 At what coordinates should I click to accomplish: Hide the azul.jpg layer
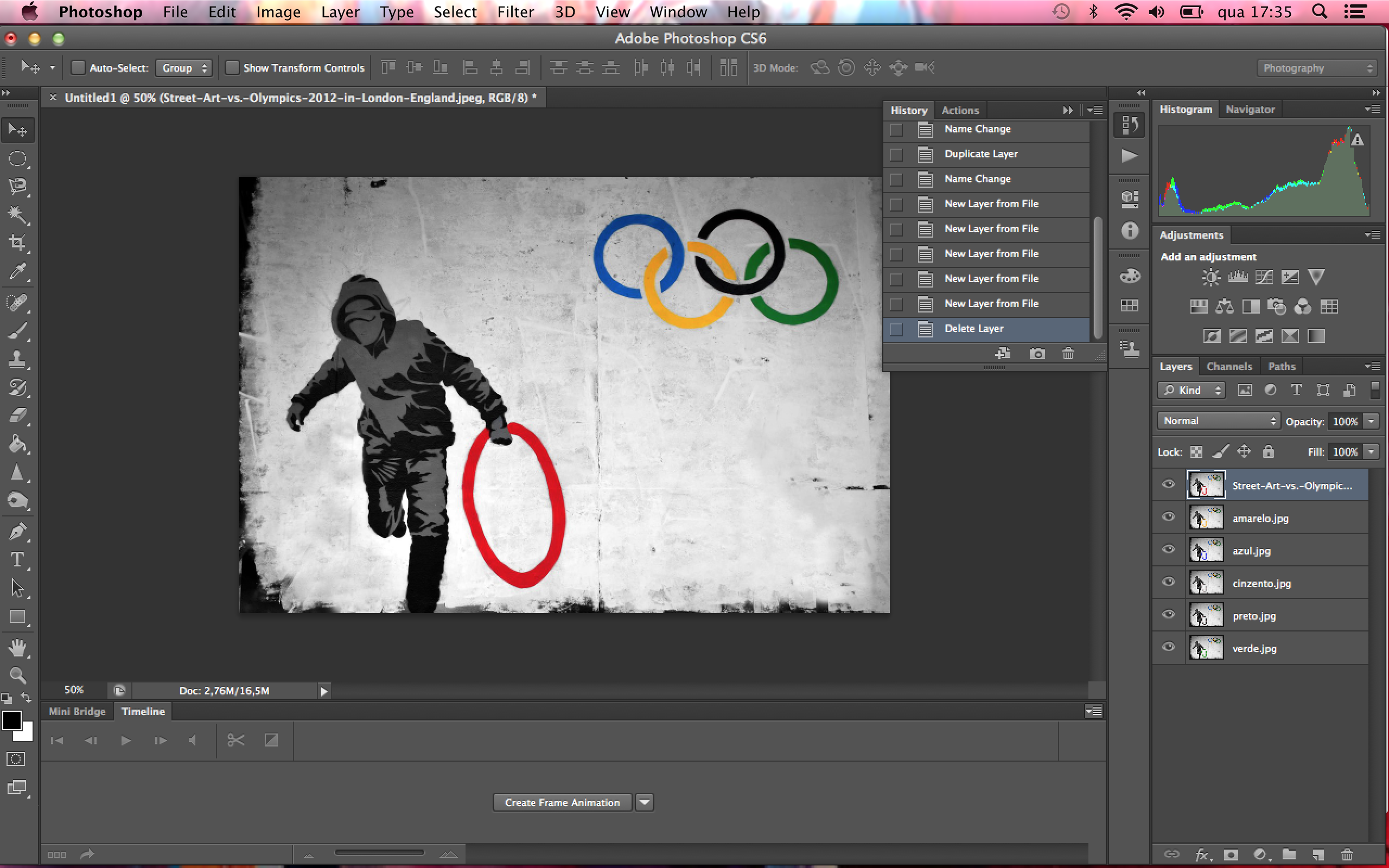pos(1169,550)
